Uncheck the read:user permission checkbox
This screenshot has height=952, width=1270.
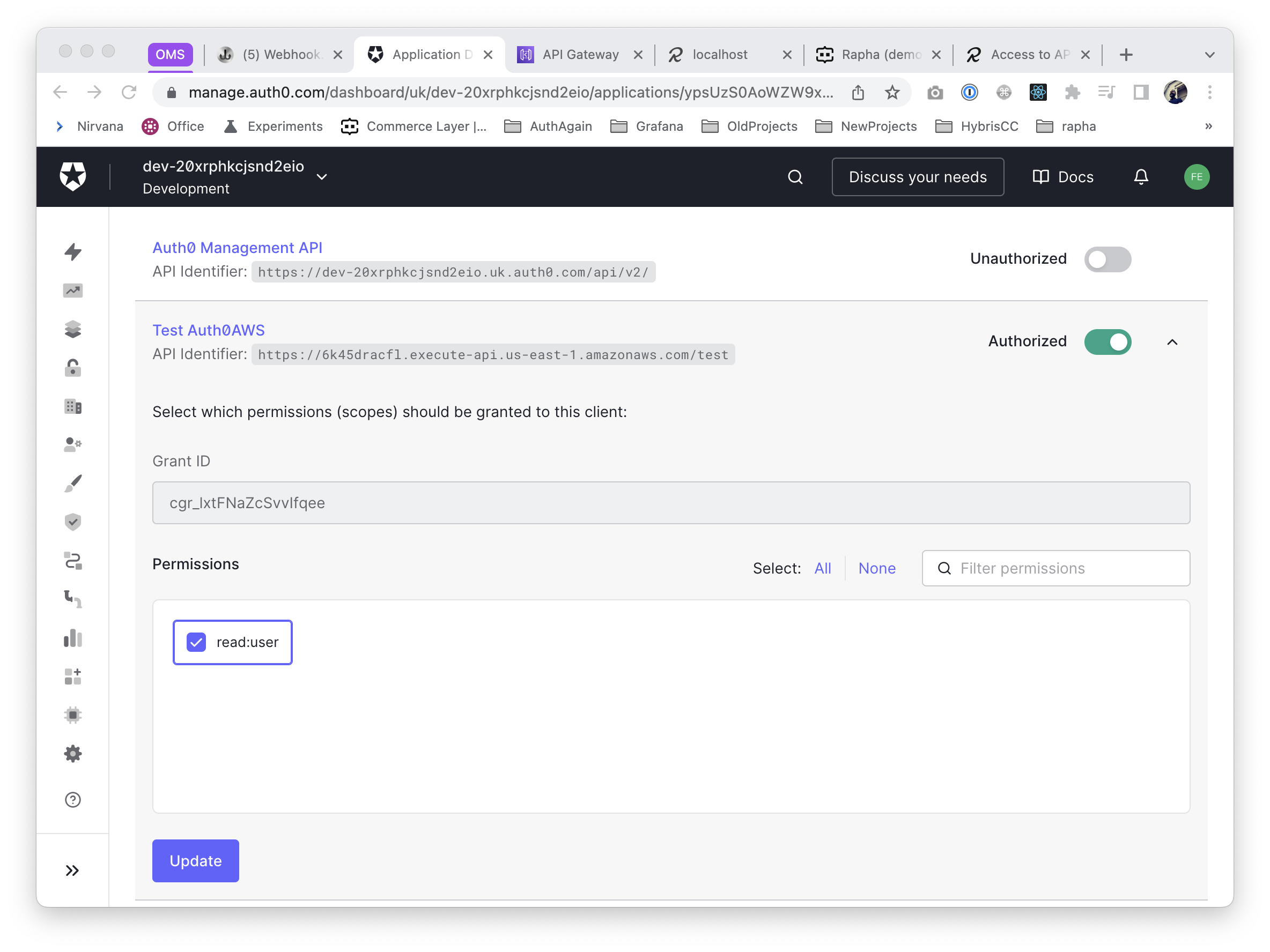click(196, 642)
